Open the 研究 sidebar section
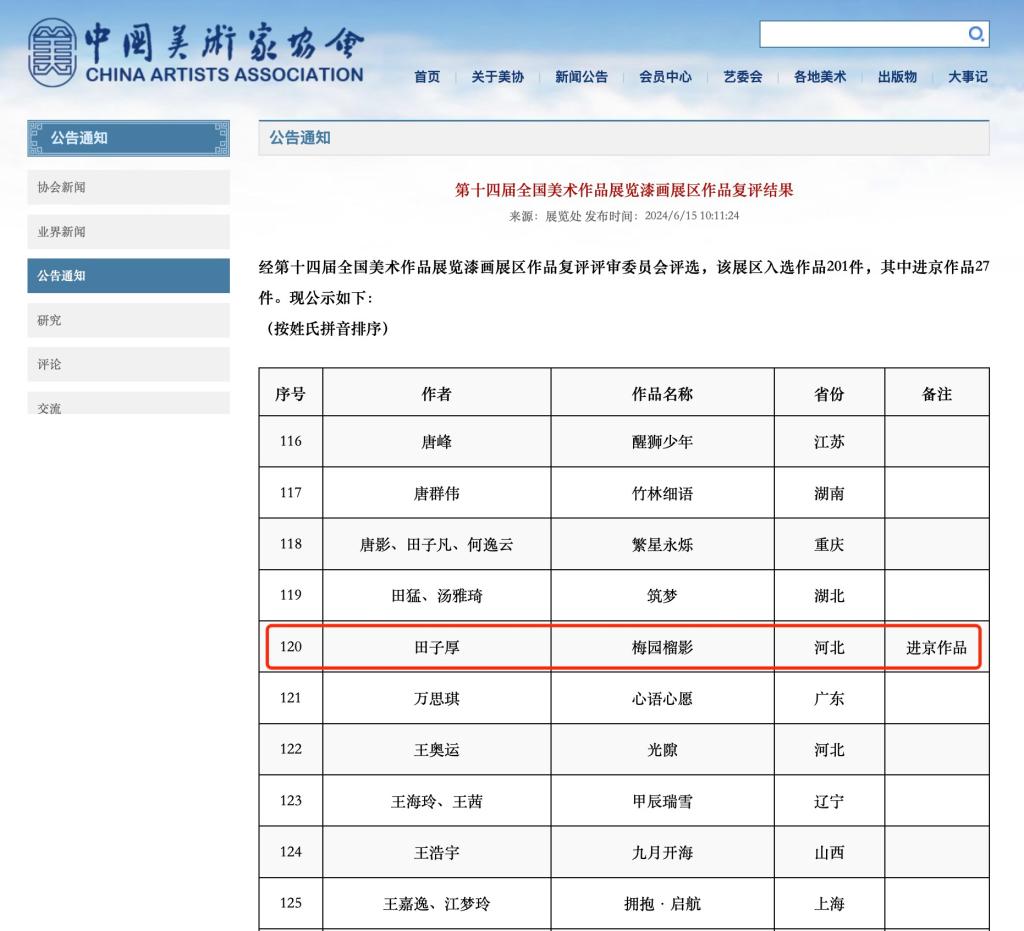 point(128,320)
